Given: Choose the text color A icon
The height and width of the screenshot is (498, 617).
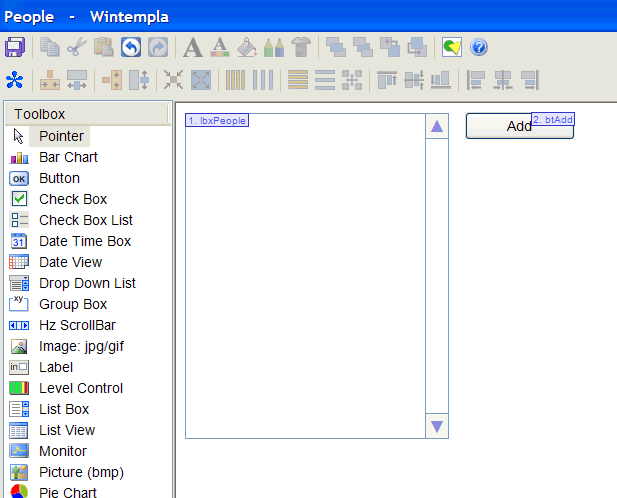Looking at the screenshot, I should 220,47.
